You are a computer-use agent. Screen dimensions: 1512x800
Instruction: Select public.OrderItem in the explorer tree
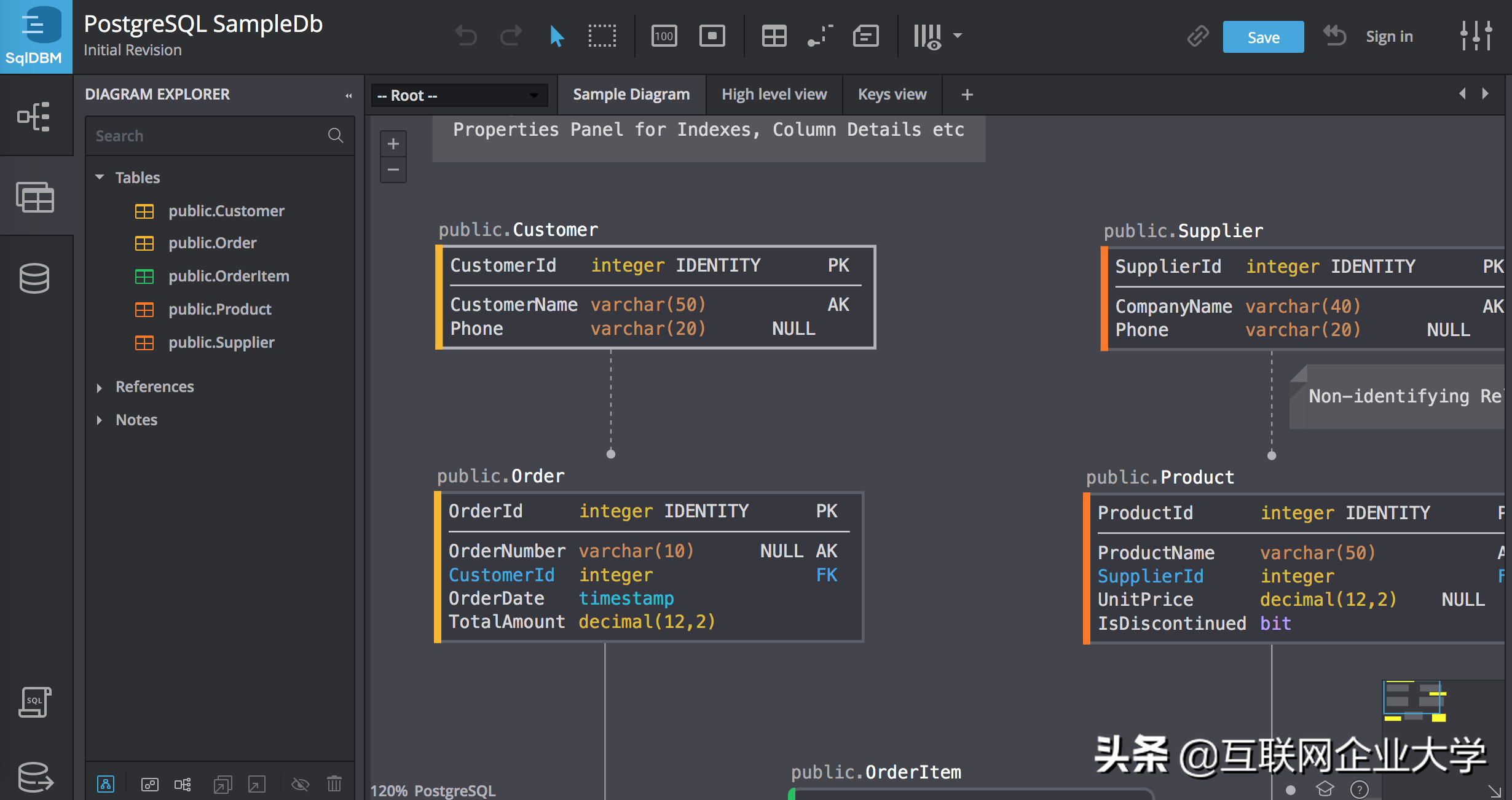[x=229, y=276]
